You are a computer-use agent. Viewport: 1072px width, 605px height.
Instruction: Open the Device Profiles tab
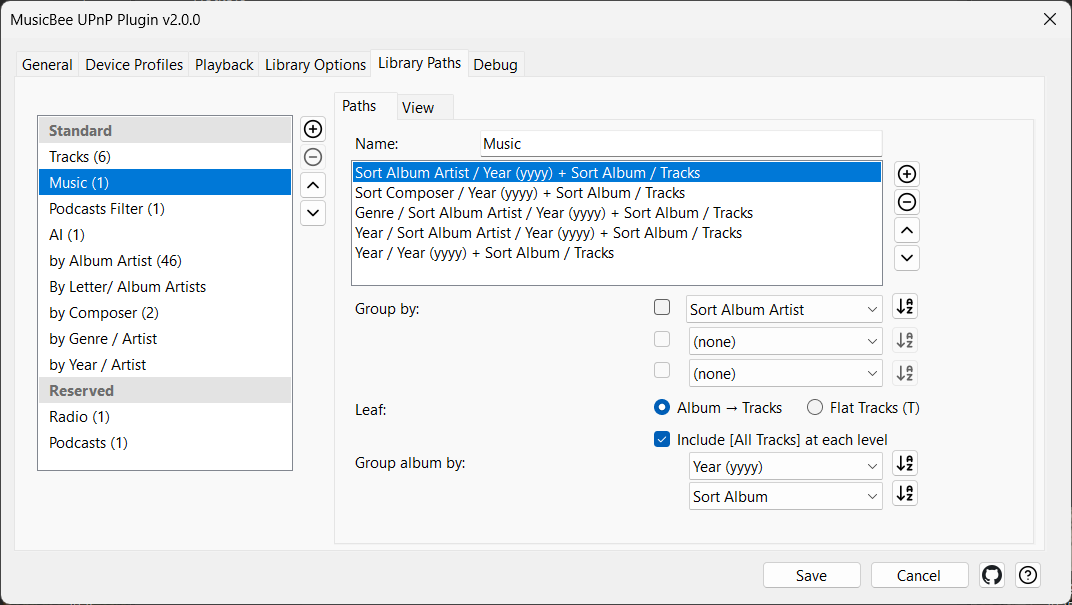pos(134,65)
